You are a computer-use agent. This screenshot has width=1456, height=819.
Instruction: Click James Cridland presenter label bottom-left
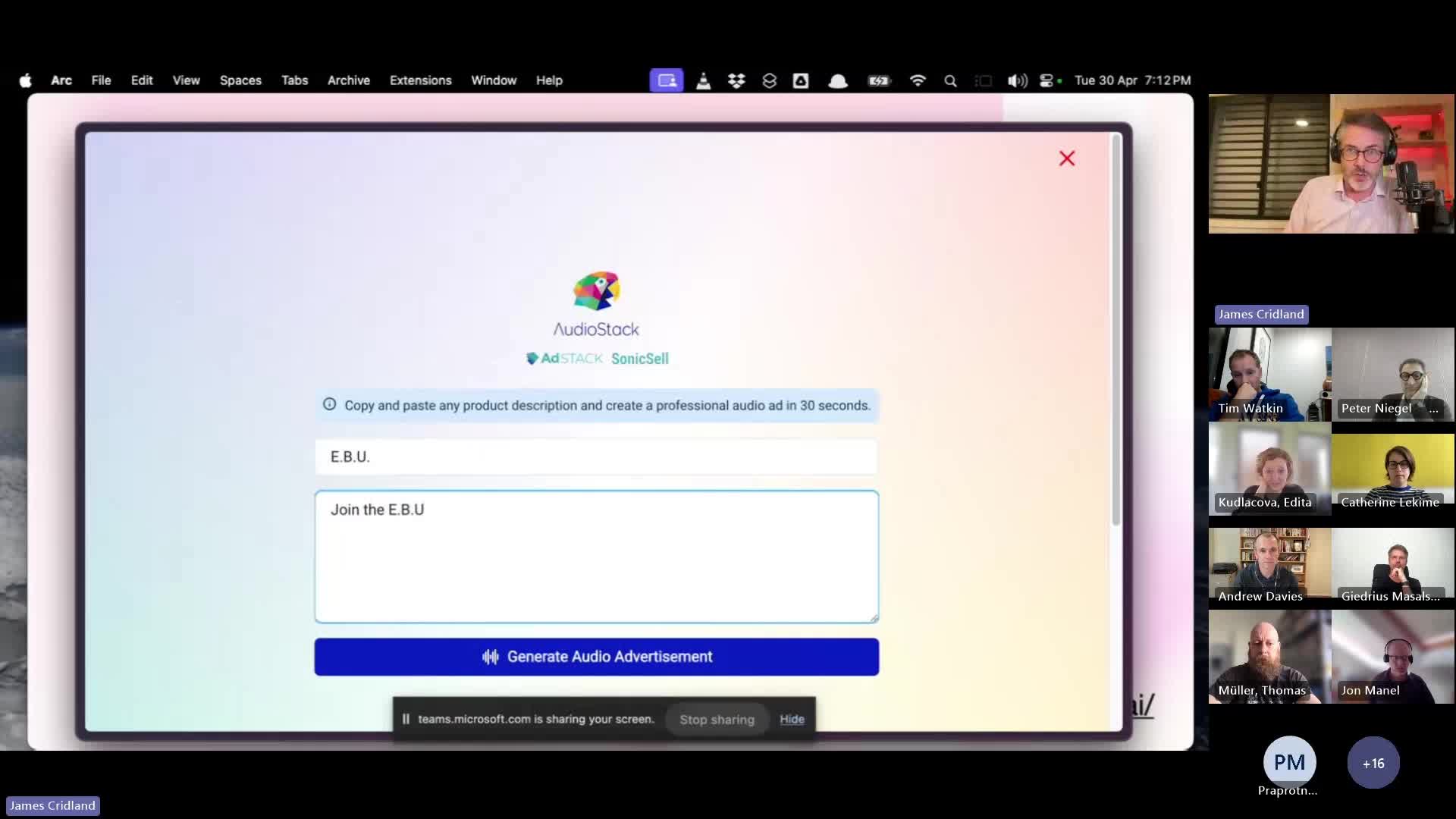(52, 805)
